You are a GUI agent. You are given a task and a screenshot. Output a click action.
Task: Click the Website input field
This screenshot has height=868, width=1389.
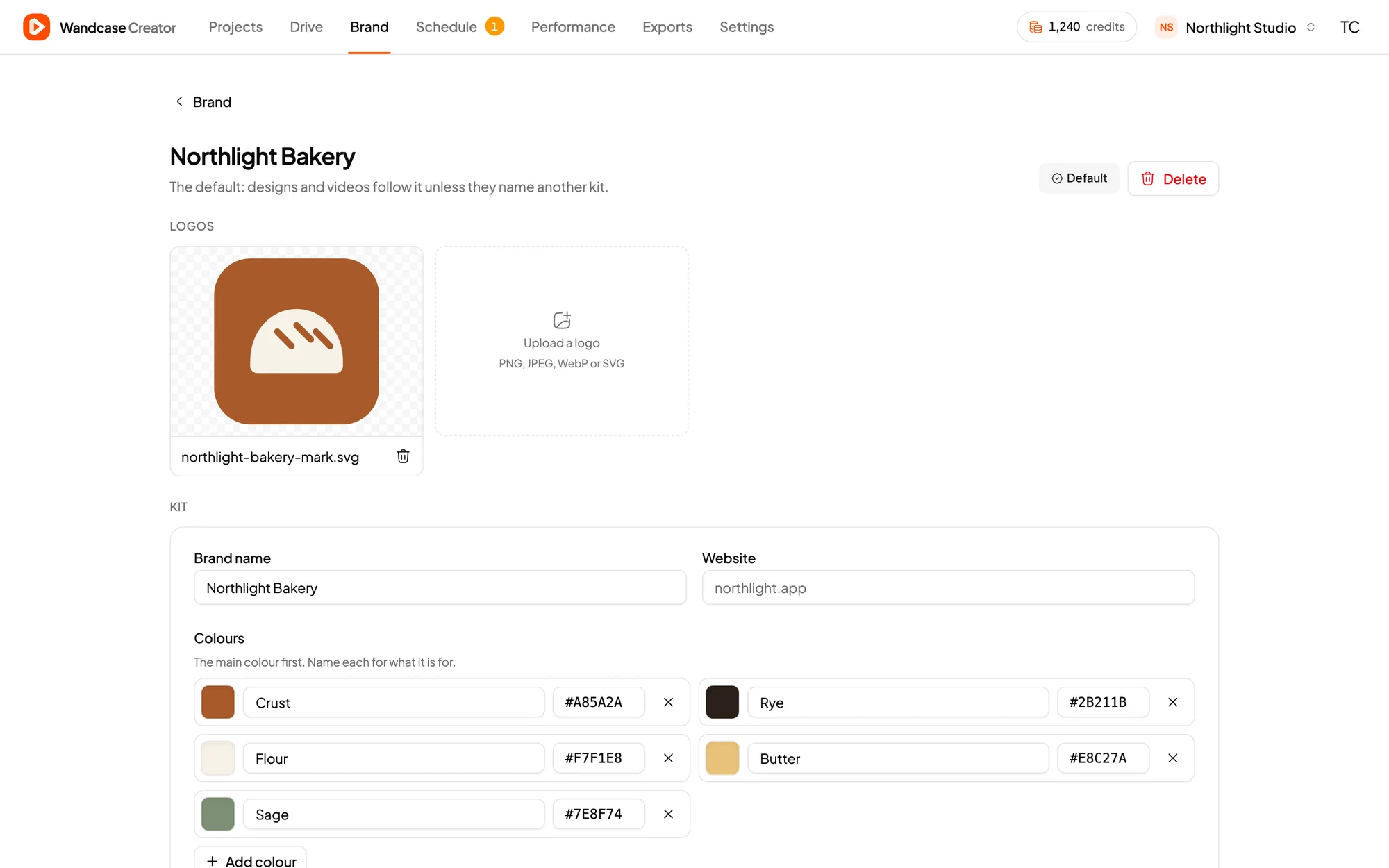tap(948, 587)
